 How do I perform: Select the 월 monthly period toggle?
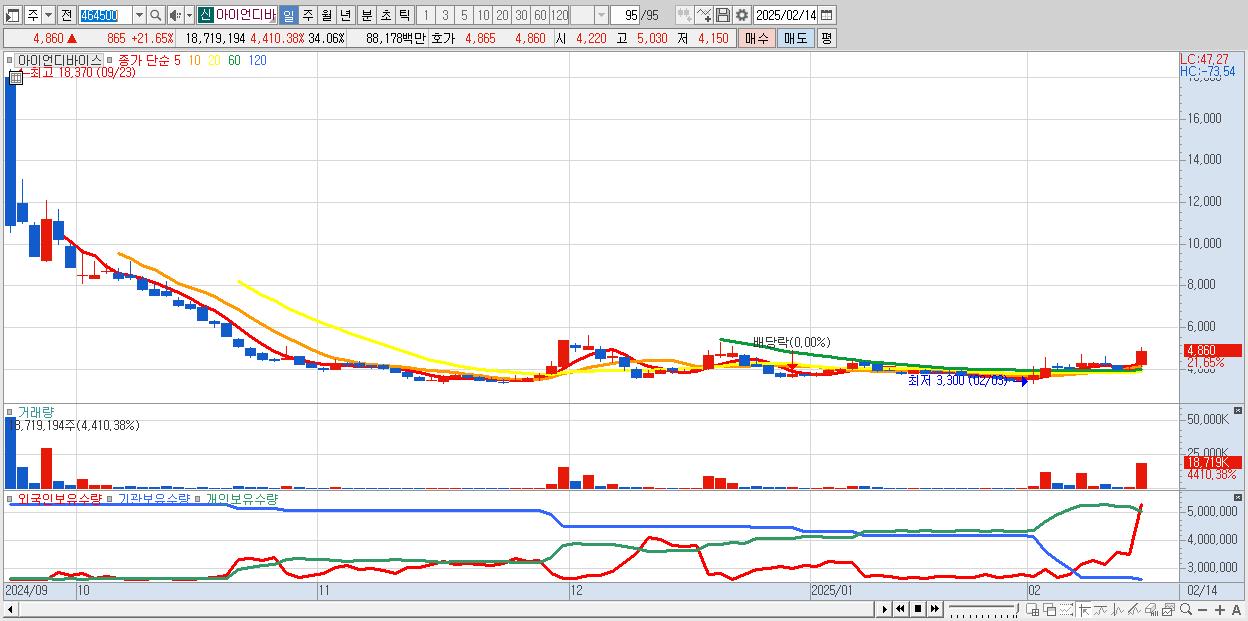(326, 15)
